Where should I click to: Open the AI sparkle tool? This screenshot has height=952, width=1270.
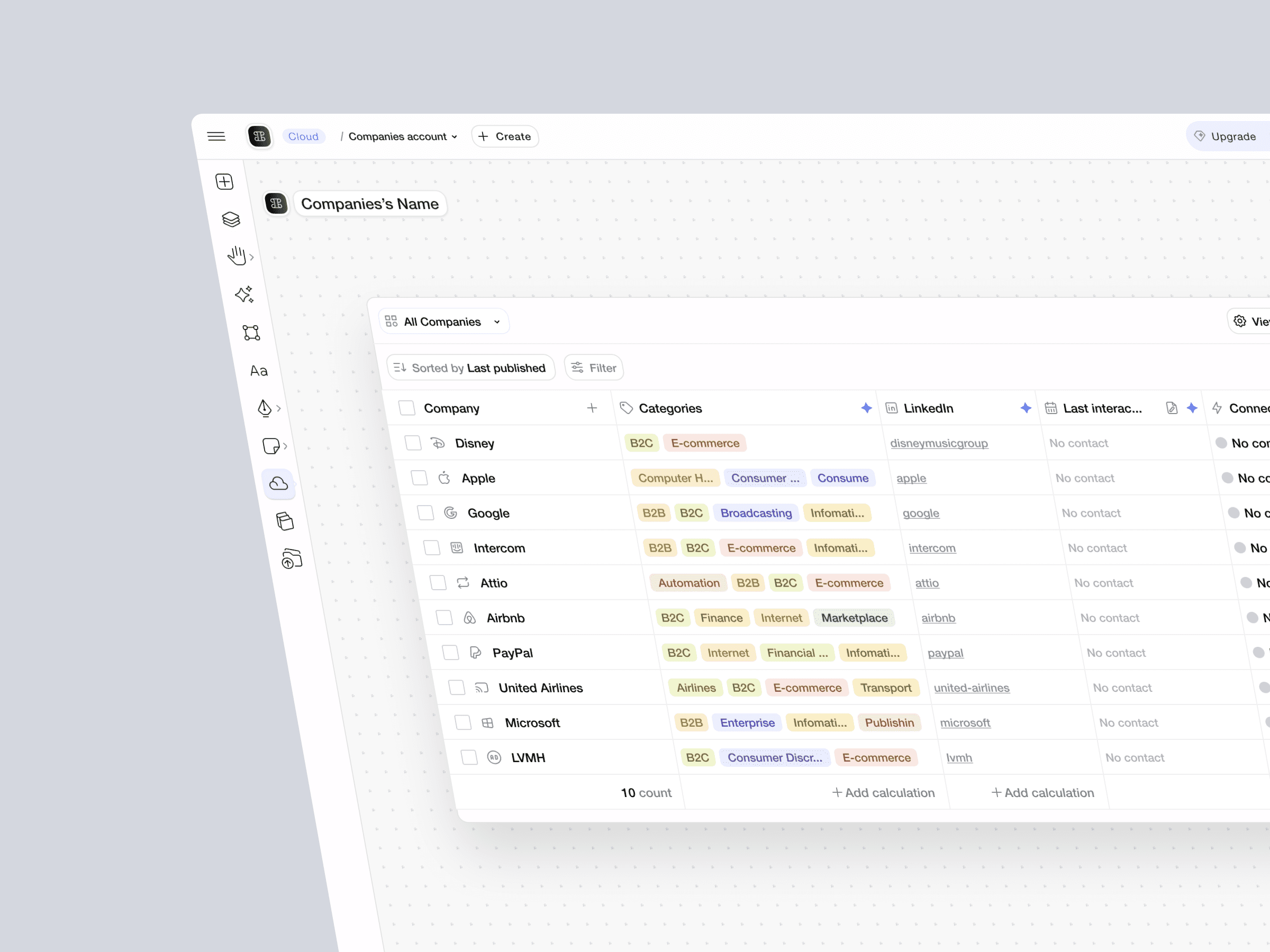(244, 295)
